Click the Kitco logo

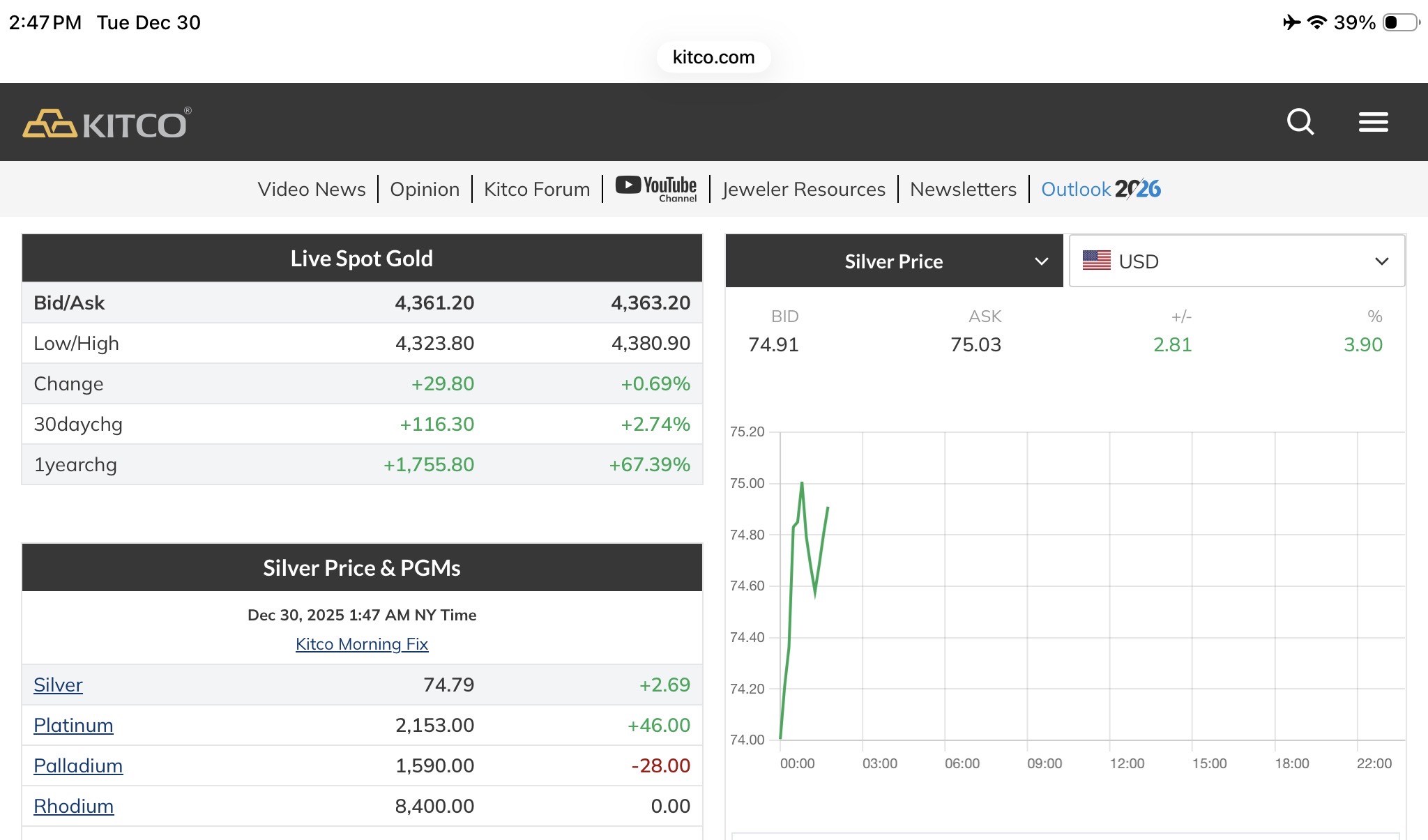pos(107,123)
